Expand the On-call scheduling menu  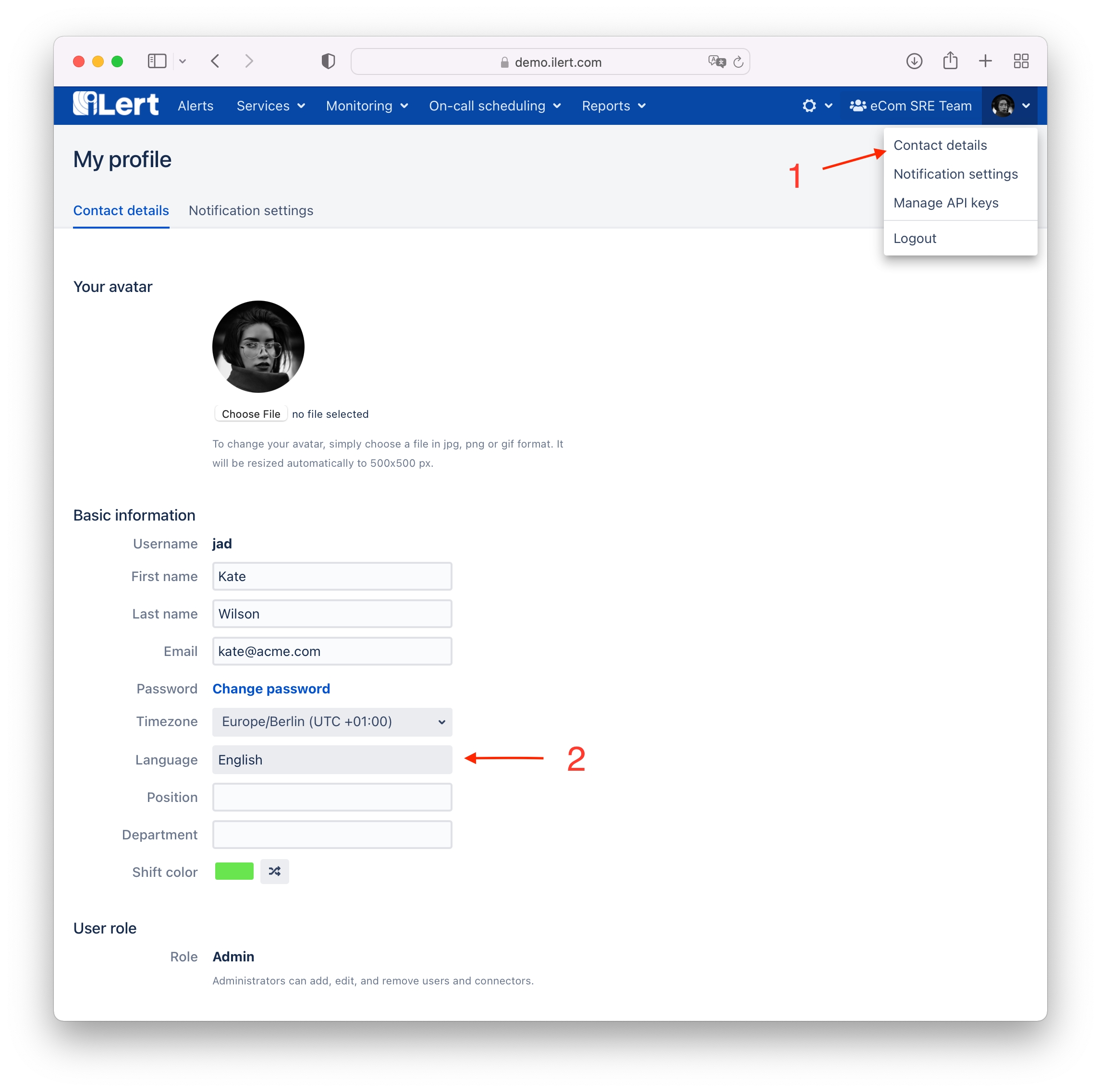(495, 106)
